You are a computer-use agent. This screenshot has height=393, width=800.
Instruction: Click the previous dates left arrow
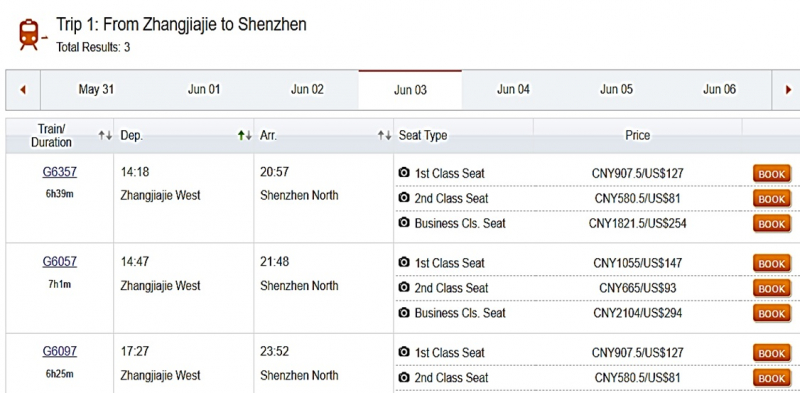point(22,90)
